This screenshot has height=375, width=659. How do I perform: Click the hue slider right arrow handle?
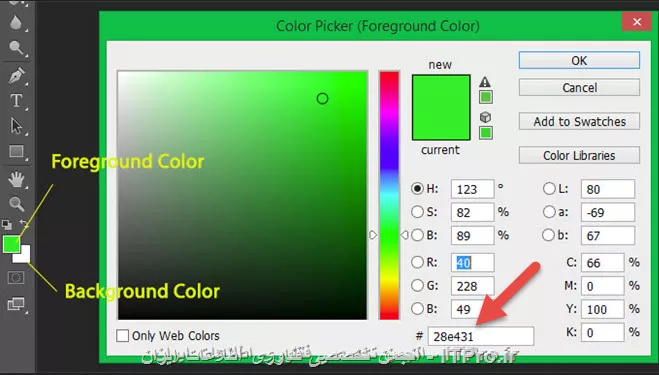click(404, 235)
